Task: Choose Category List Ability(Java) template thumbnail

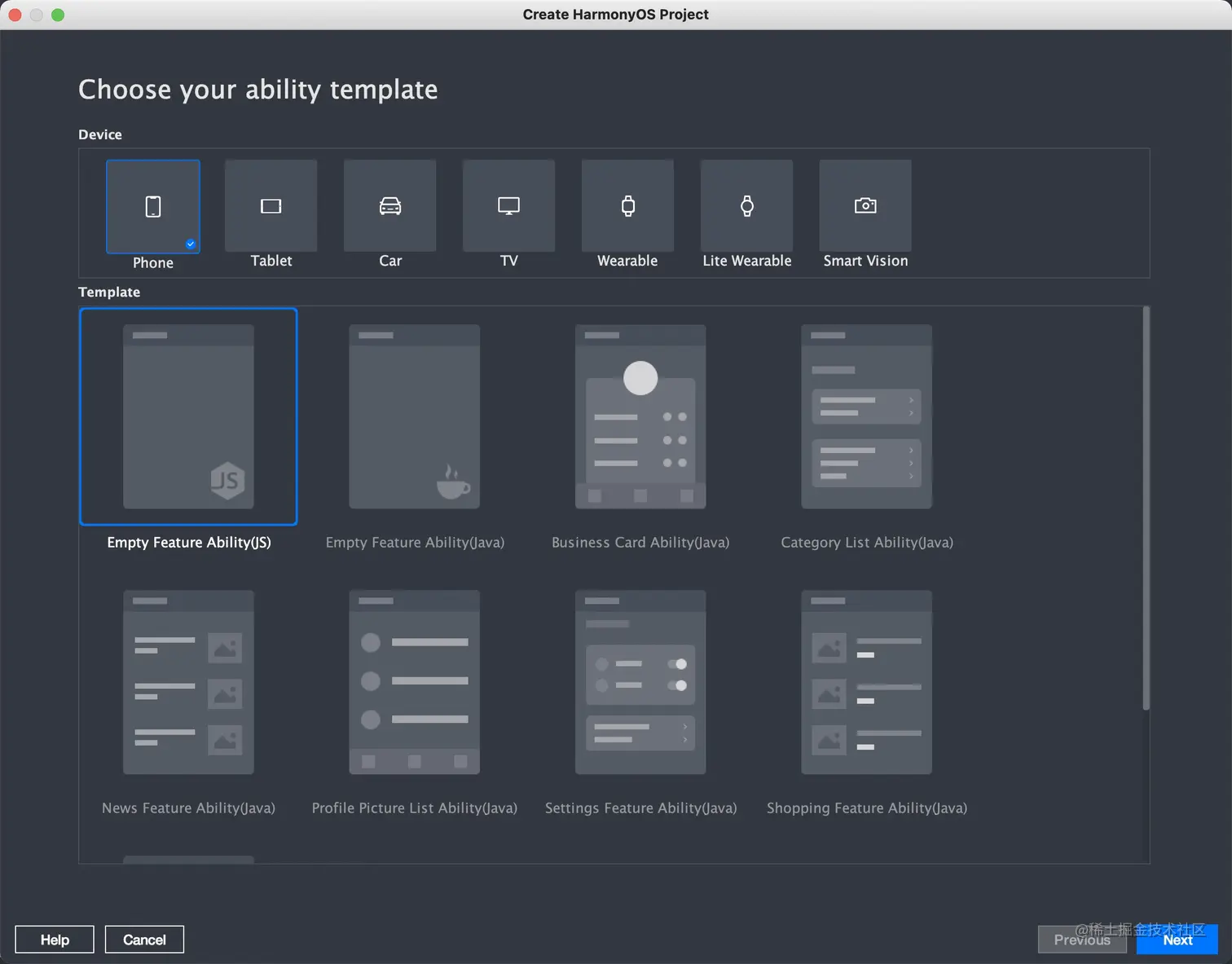Action: point(867,416)
